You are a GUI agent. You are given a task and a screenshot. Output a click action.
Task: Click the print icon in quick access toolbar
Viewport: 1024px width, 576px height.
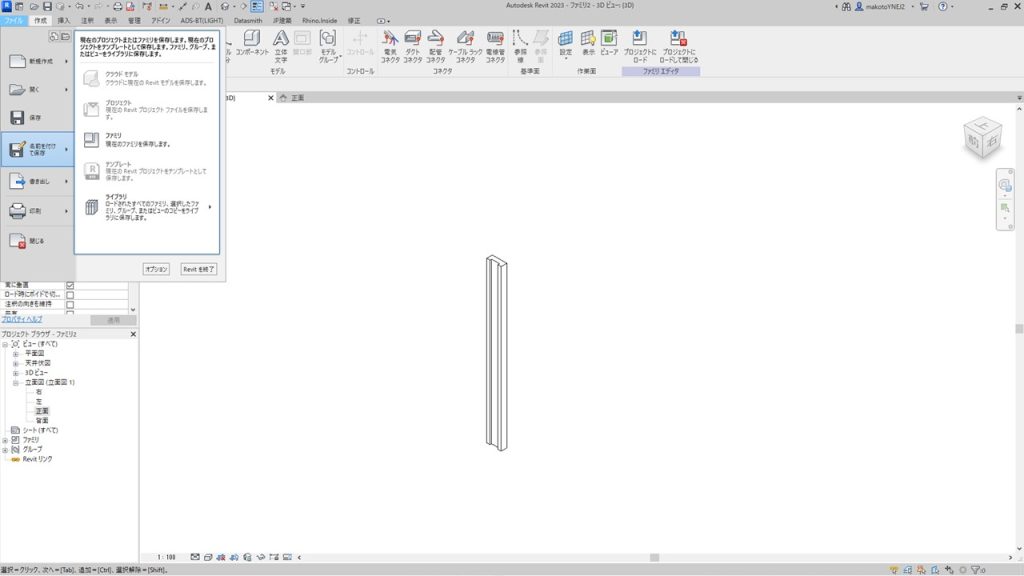click(x=117, y=7)
